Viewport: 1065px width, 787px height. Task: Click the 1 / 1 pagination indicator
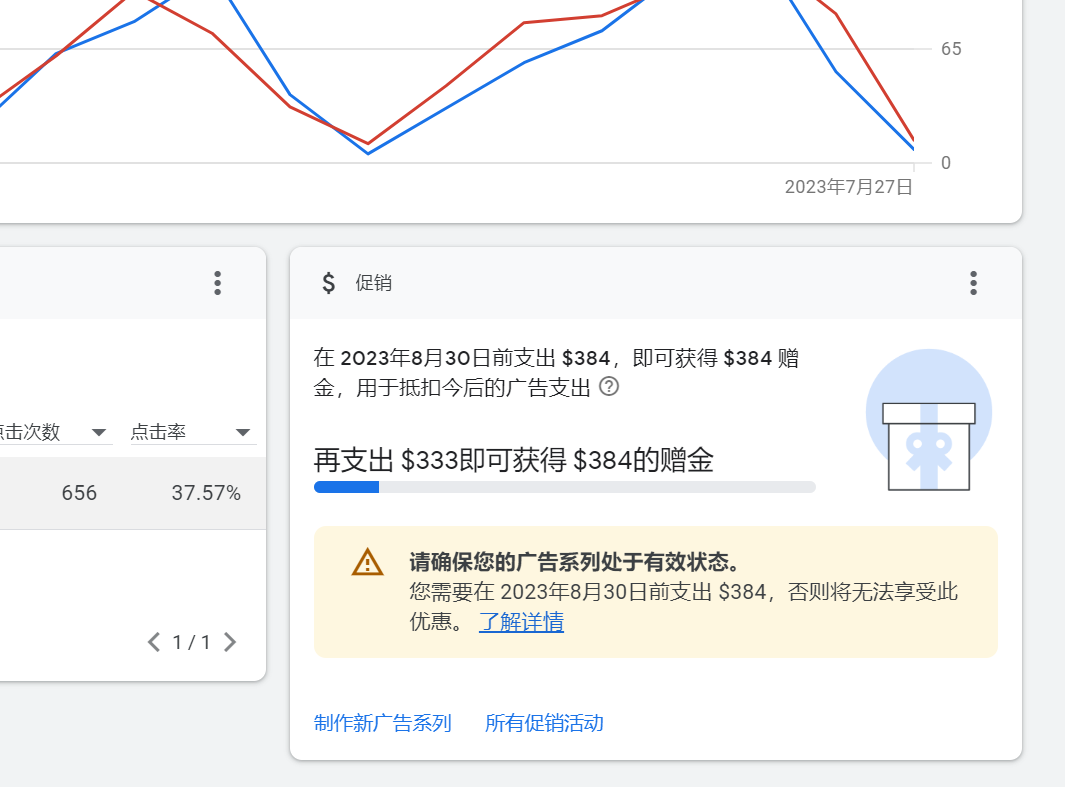click(192, 642)
